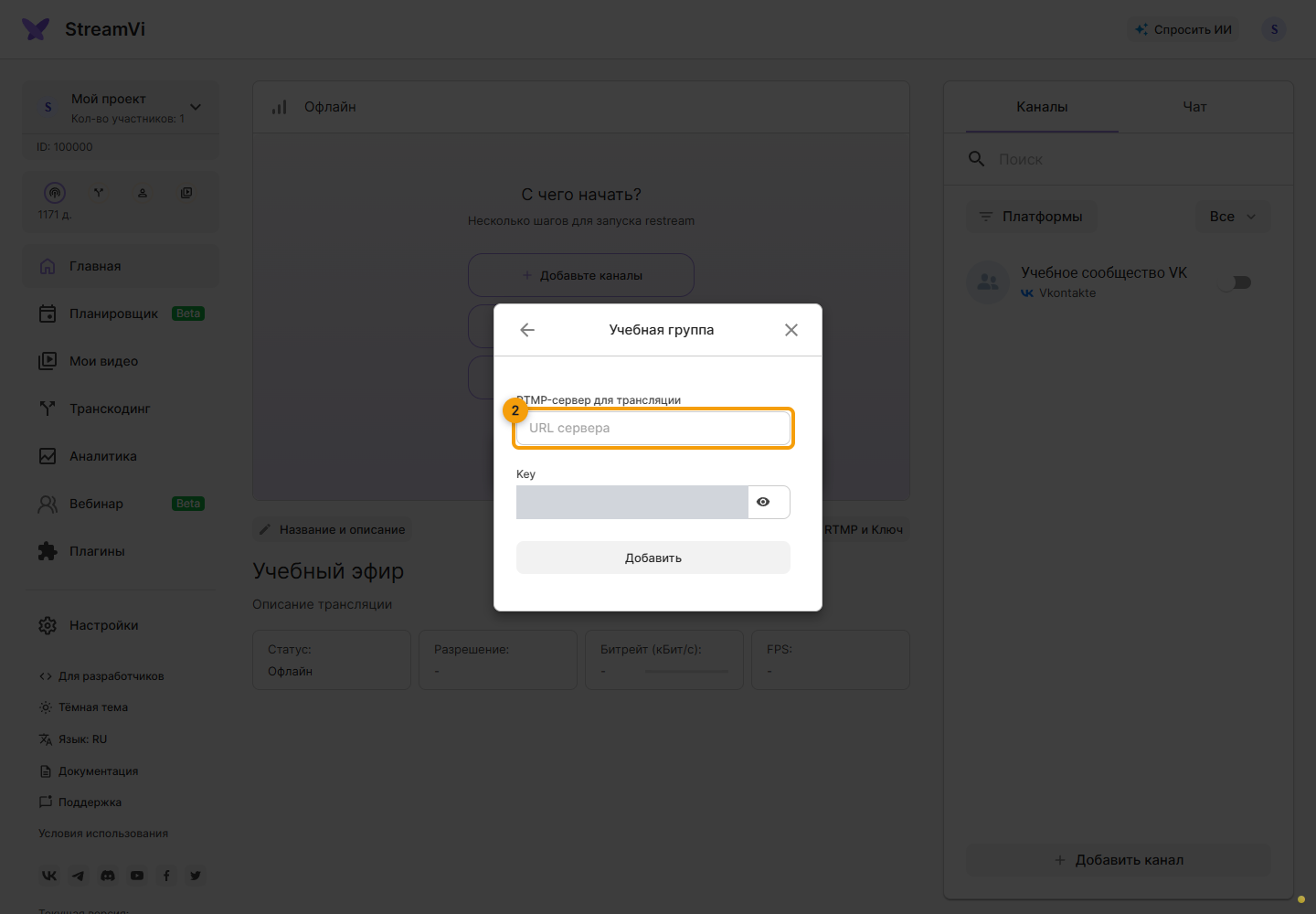Show the stream key with the eye icon
Screen dimensions: 1316x914
763,502
